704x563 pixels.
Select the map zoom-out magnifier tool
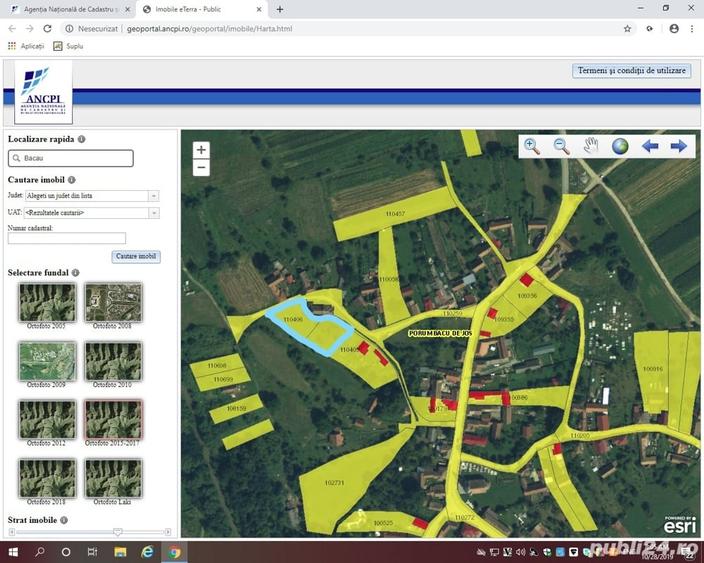click(x=562, y=146)
